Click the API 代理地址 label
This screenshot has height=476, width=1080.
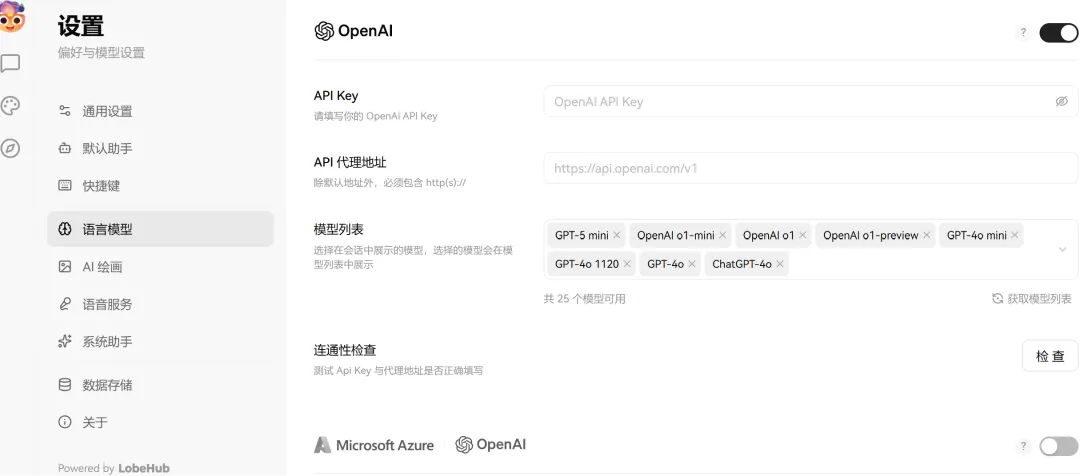tap(350, 163)
